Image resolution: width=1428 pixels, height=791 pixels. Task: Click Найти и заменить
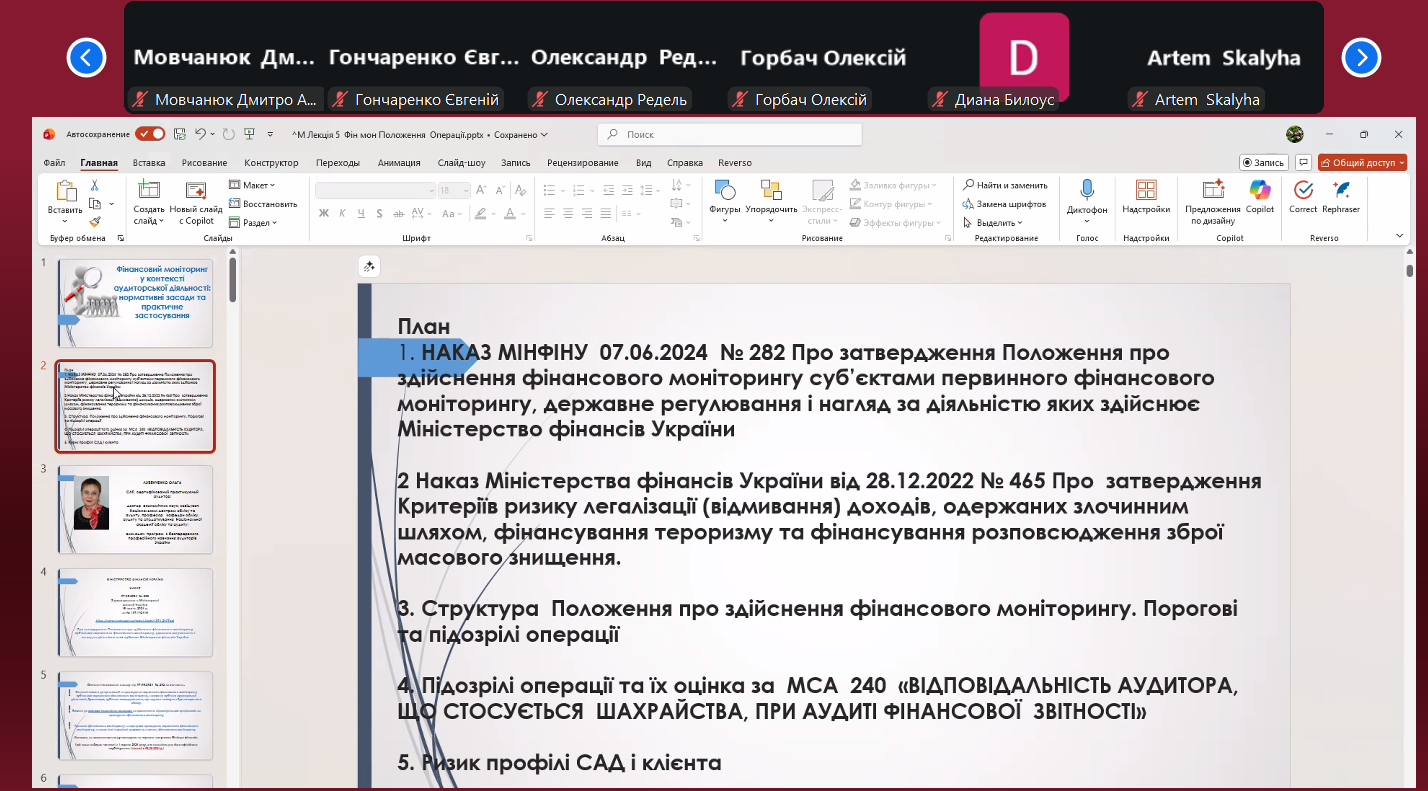click(1005, 185)
